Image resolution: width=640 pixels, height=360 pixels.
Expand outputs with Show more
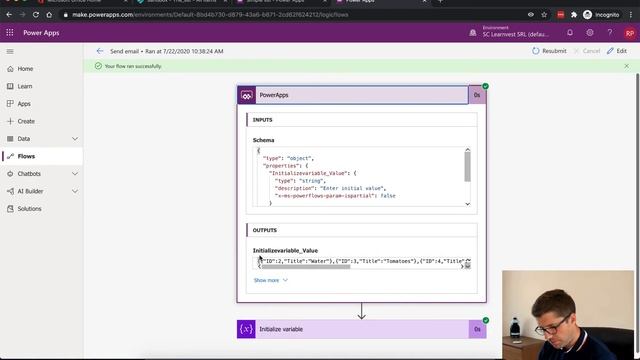(271, 280)
